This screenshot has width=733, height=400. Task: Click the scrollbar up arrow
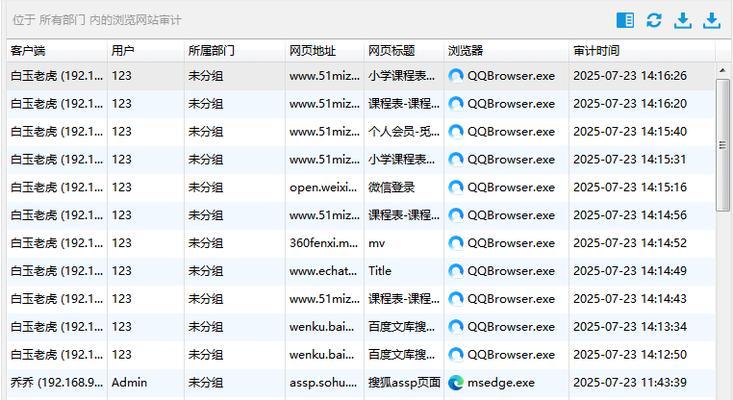tap(722, 71)
